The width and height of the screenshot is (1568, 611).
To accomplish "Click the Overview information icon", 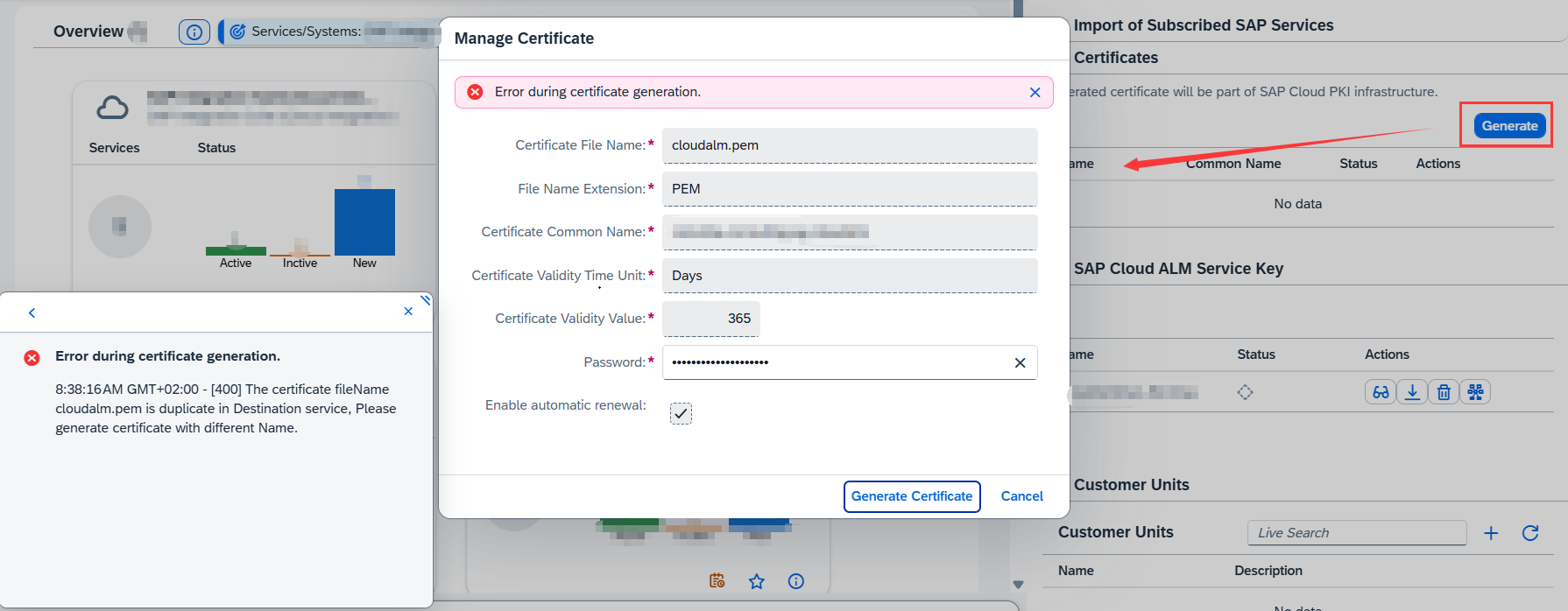I will (194, 32).
